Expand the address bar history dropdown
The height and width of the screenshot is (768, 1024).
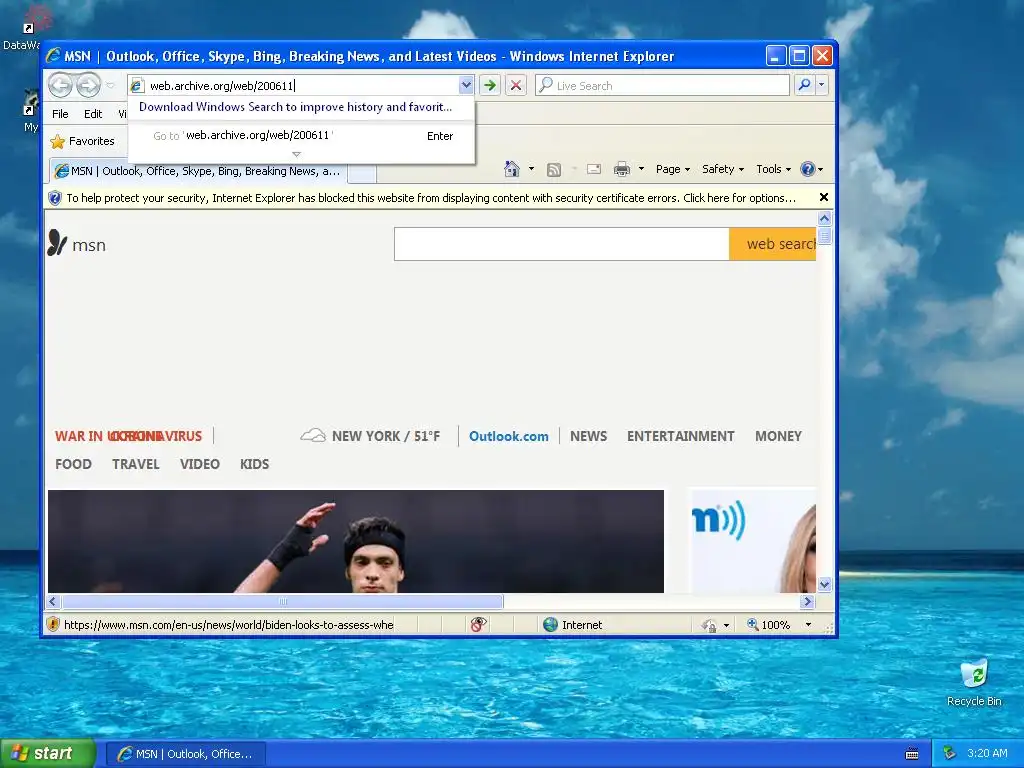[466, 85]
